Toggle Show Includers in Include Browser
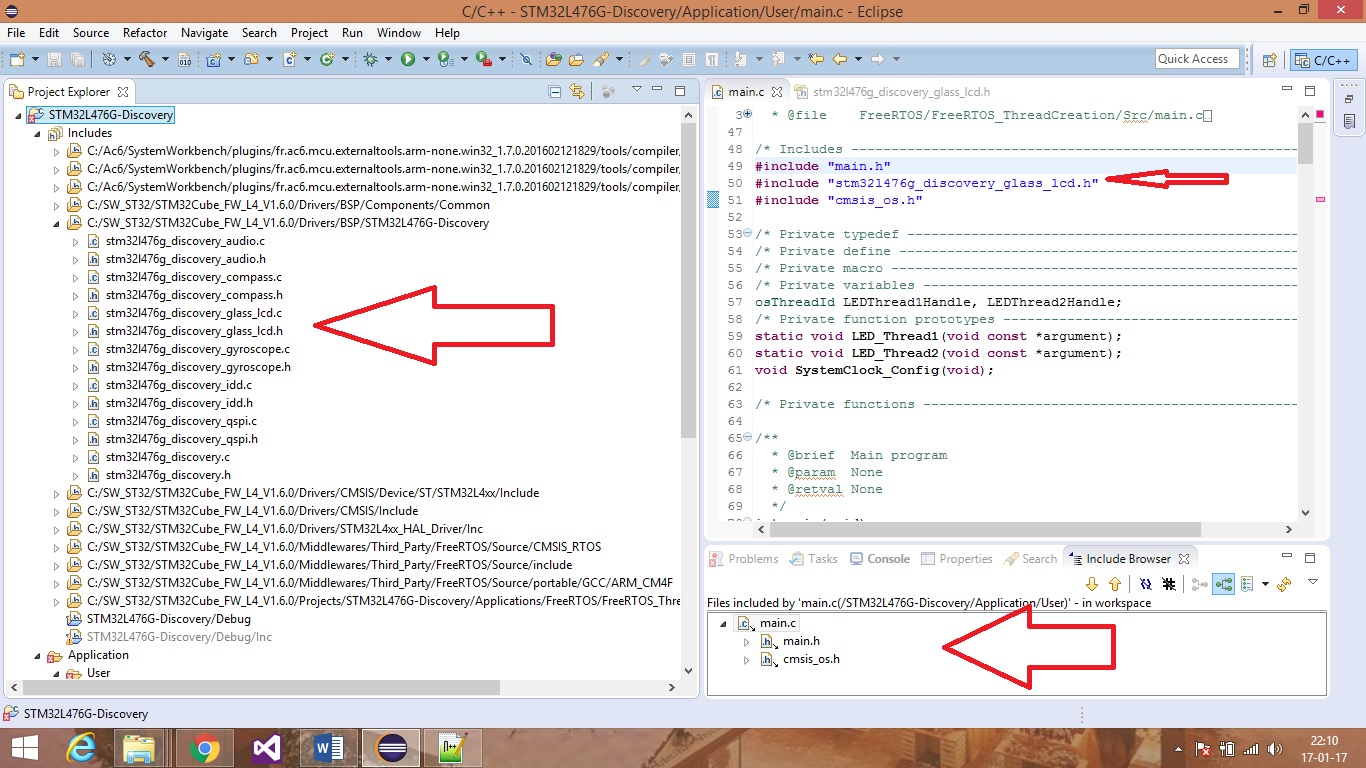This screenshot has height=768, width=1366. point(1199,584)
